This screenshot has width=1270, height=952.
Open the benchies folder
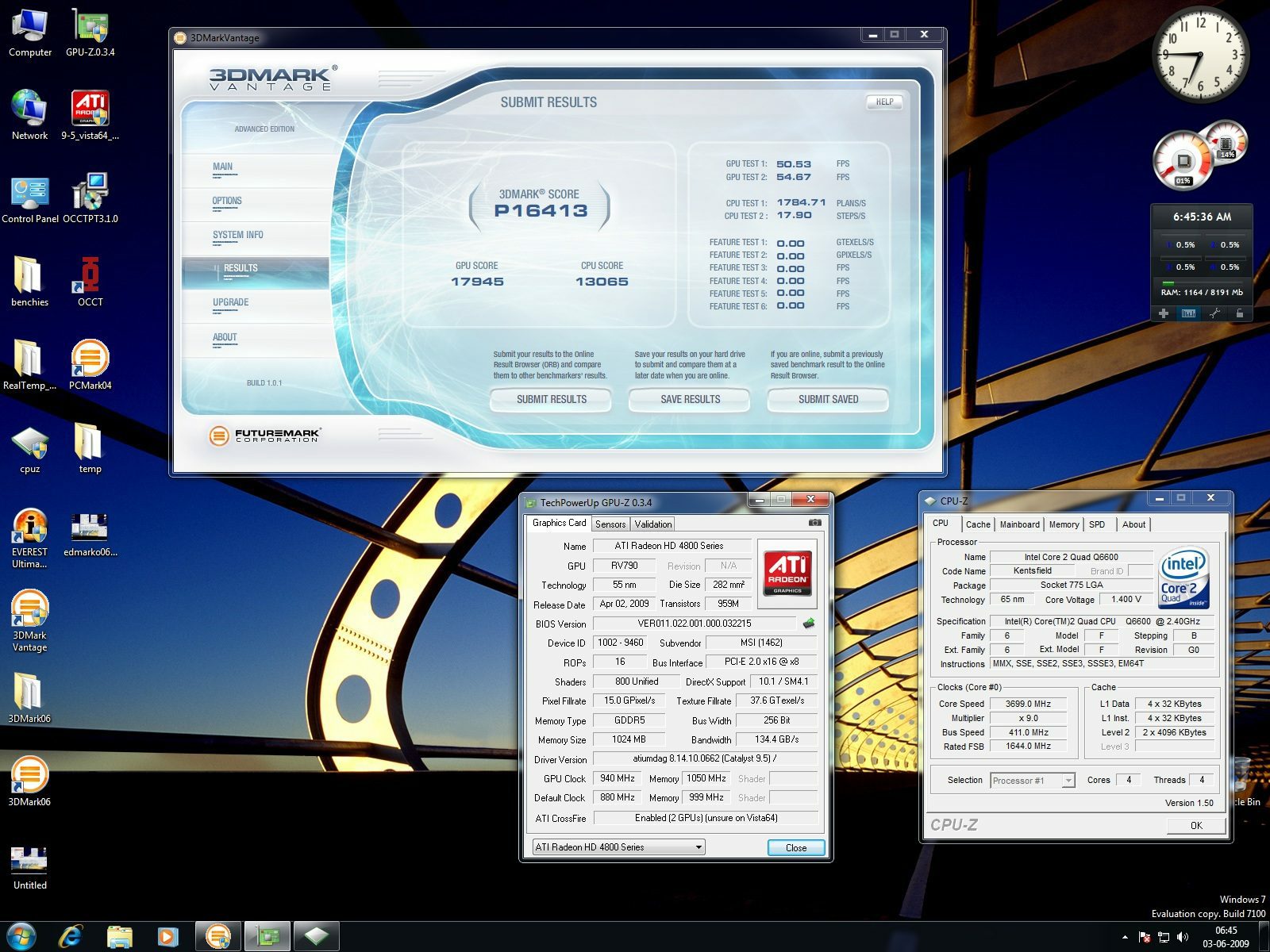(x=30, y=282)
